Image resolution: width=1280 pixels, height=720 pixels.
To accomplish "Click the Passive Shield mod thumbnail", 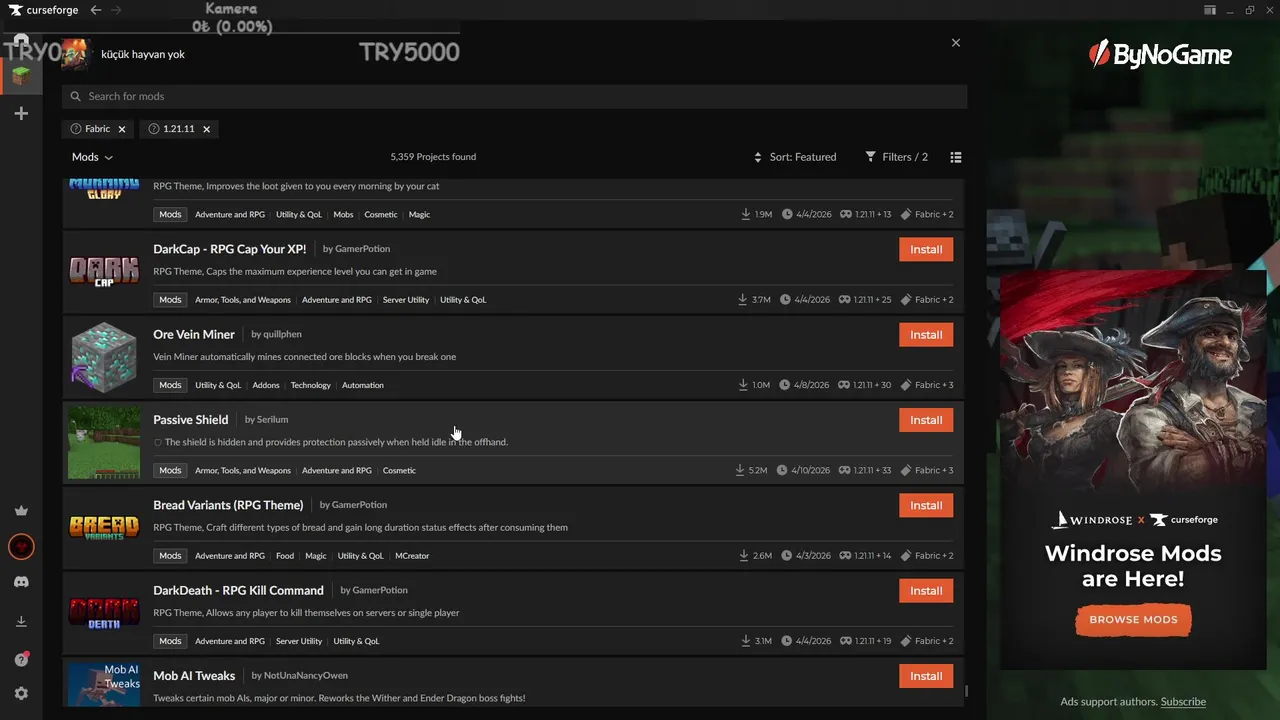I will (x=104, y=442).
